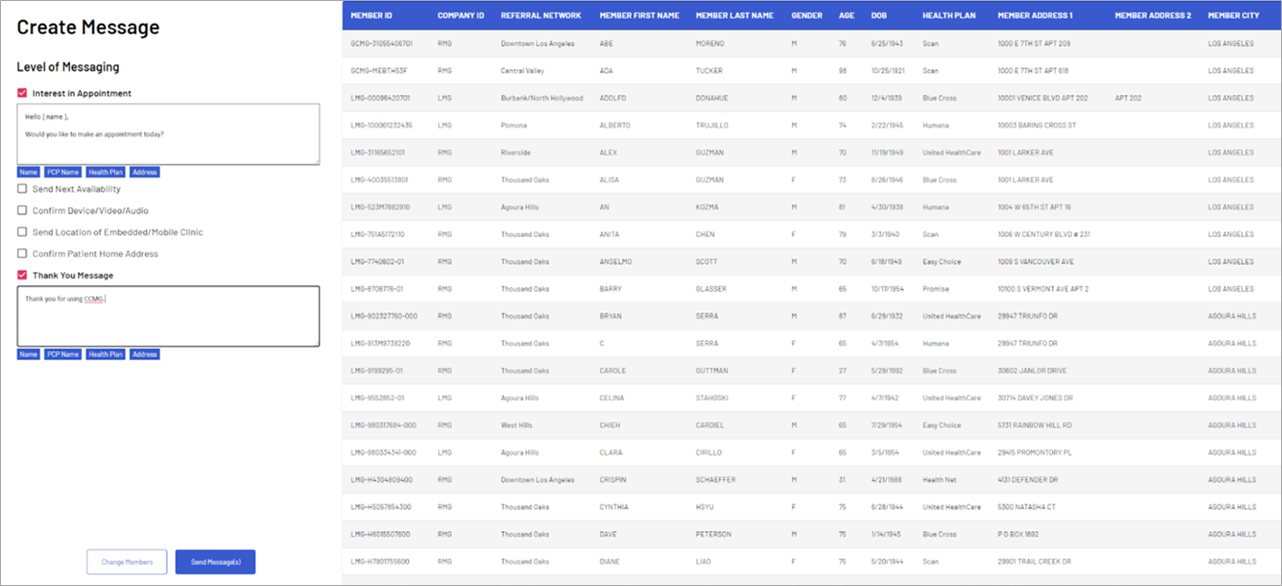Insert Address tag under appointment message
The height and width of the screenshot is (586, 1282).
click(x=144, y=172)
